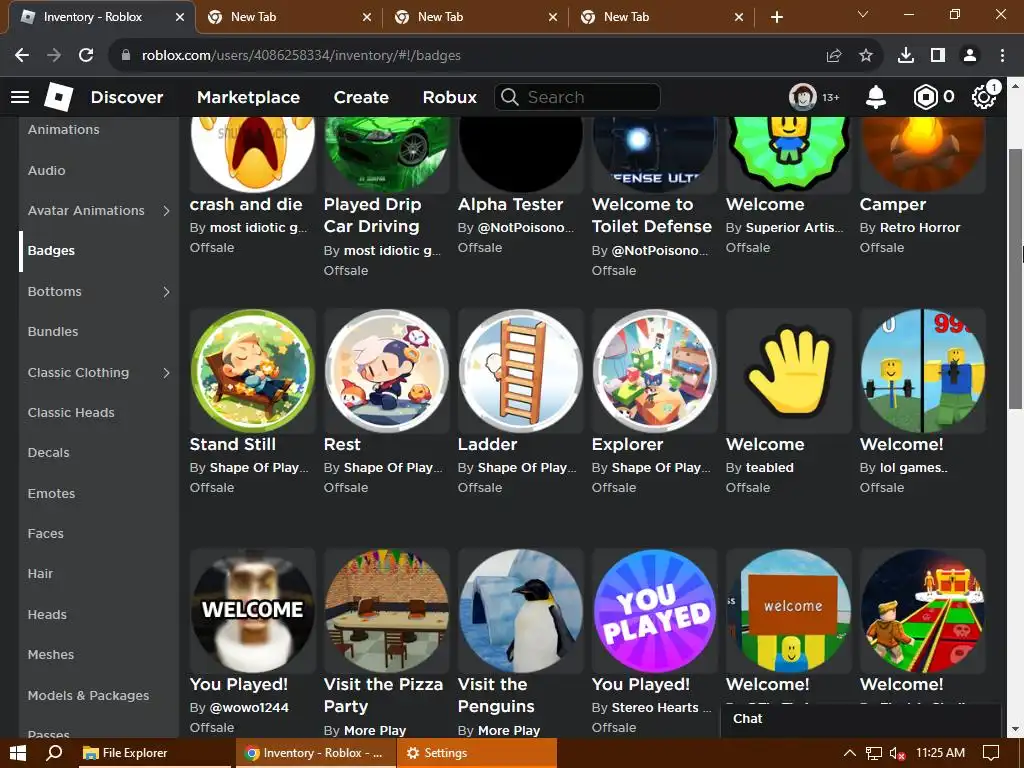
Task: Click creator link Retro Horror
Action: pos(920,228)
